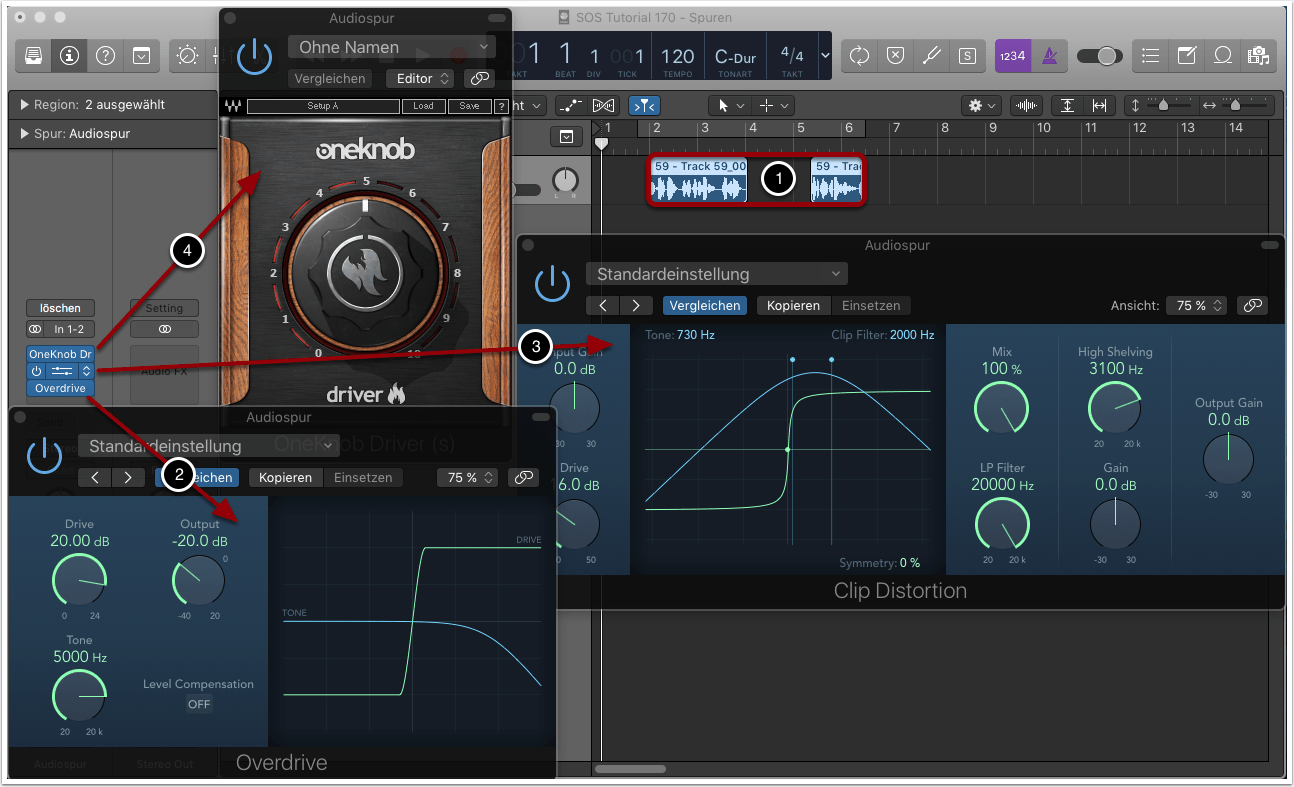Open the media browser camera icon
Image resolution: width=1294 pixels, height=787 pixels.
pos(1258,56)
